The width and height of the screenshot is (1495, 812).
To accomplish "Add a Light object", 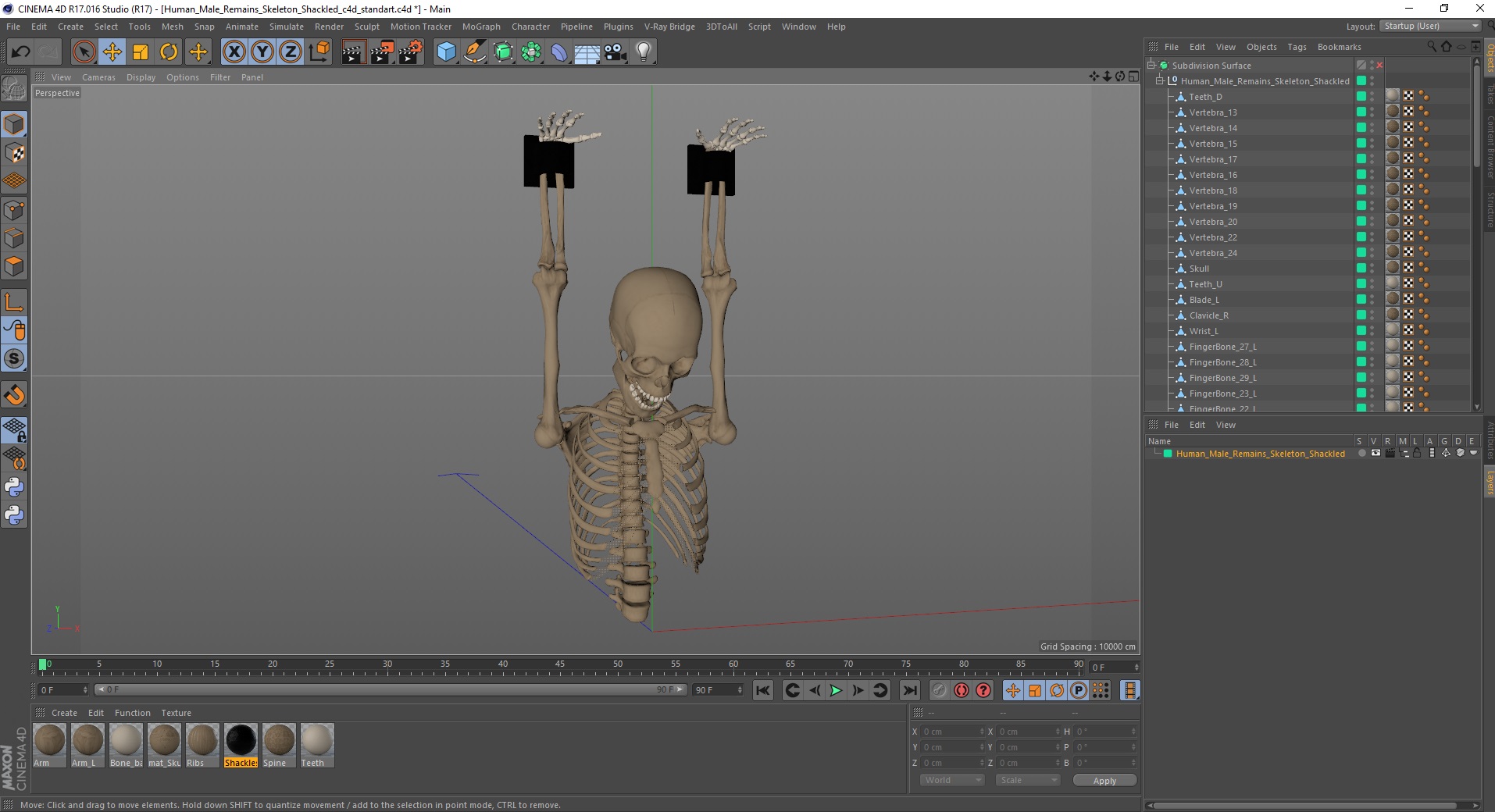I will [643, 52].
